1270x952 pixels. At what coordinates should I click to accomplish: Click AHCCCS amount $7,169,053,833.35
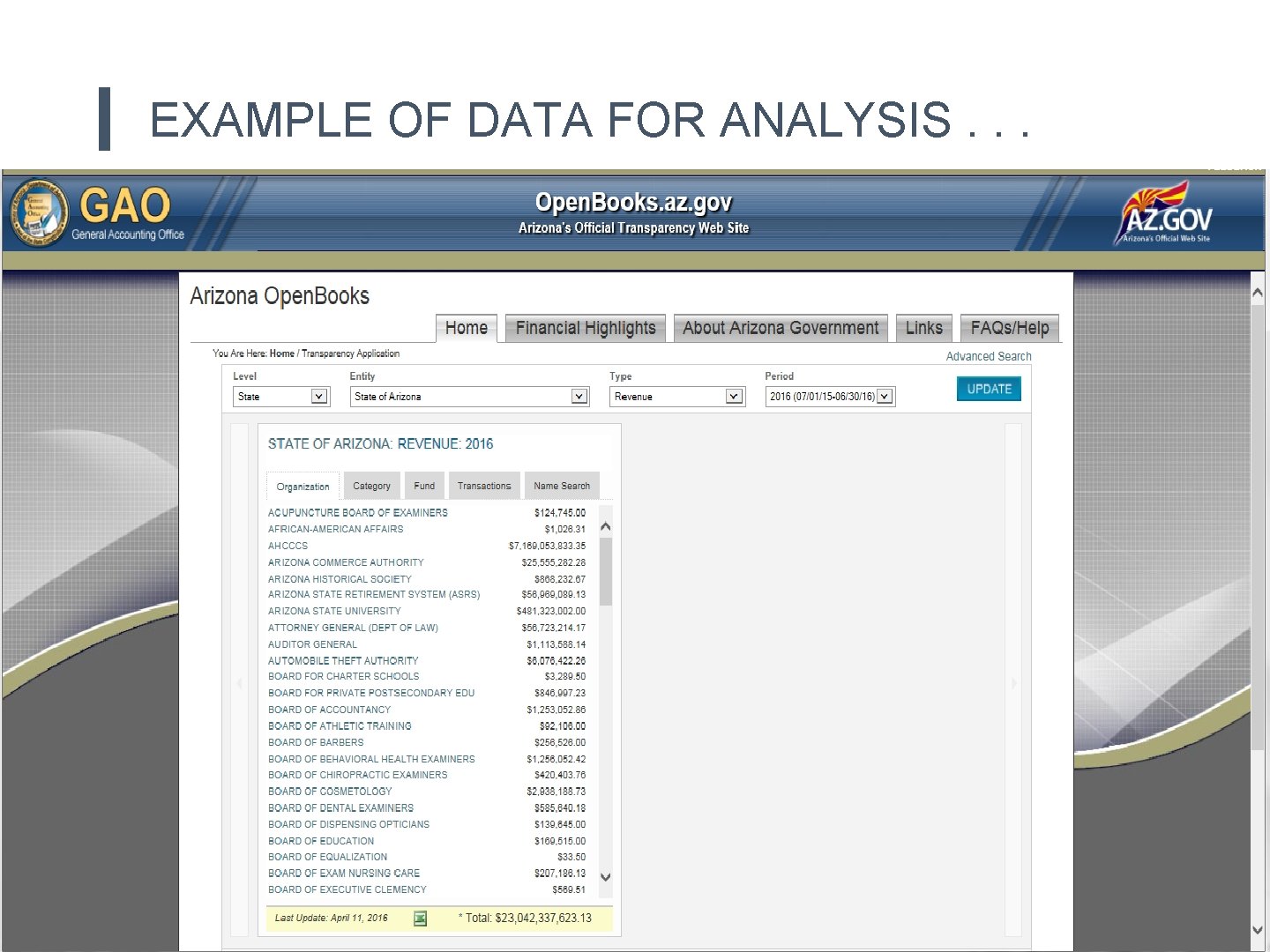point(547,547)
